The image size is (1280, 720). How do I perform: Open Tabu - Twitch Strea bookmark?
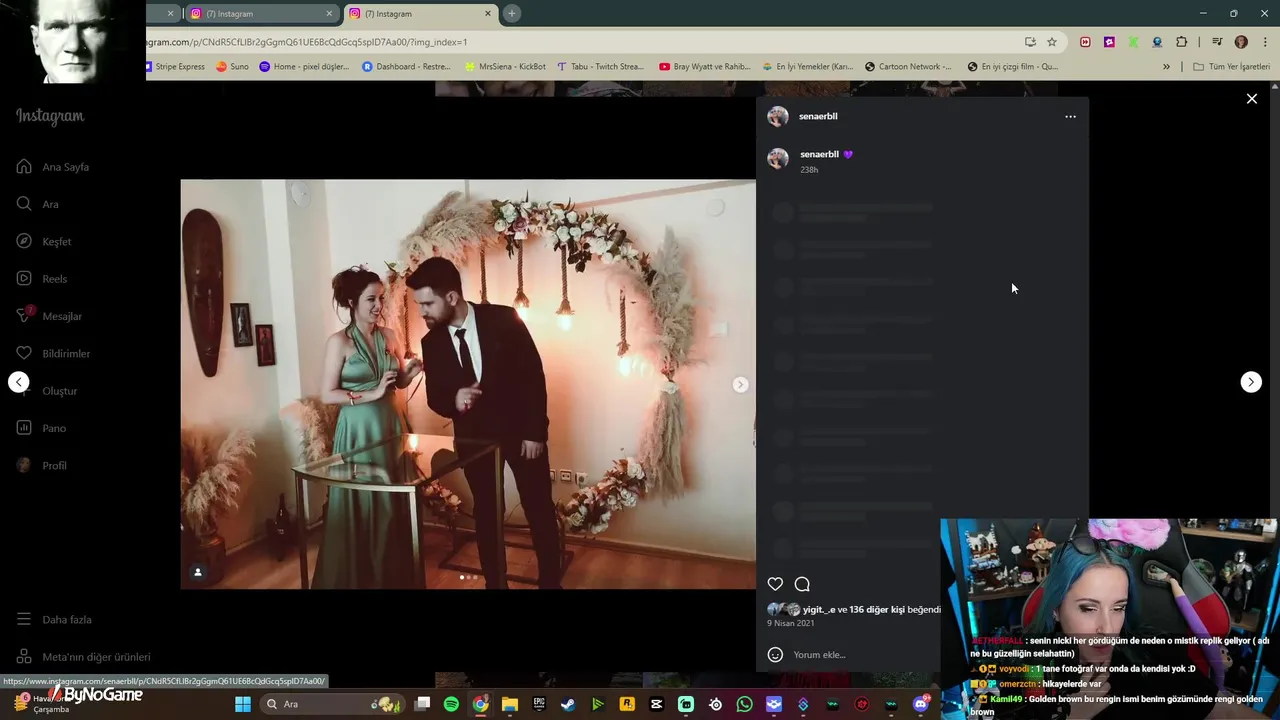point(601,67)
